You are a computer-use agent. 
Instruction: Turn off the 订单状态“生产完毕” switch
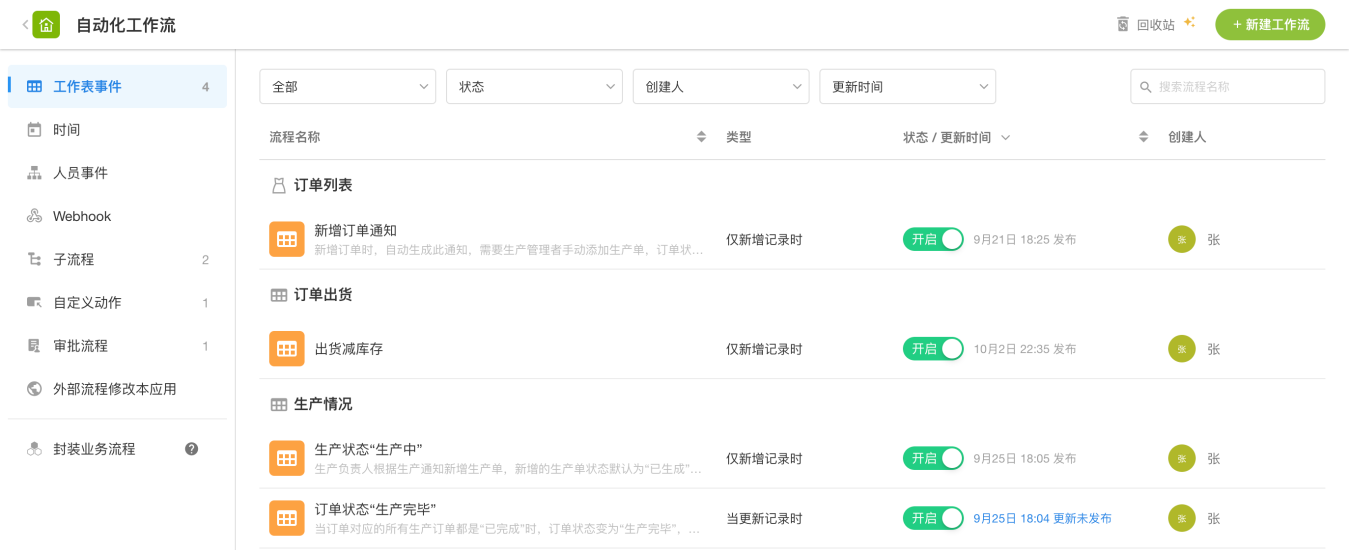933,518
